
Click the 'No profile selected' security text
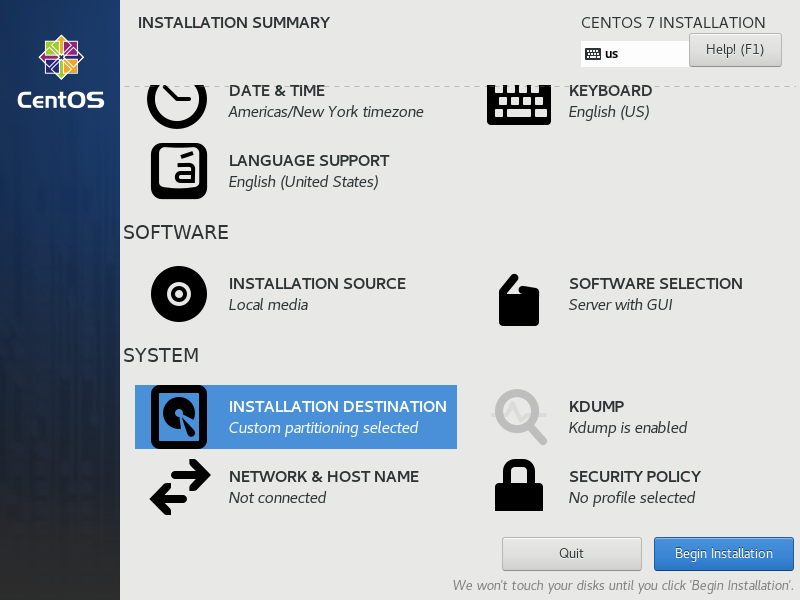(632, 498)
